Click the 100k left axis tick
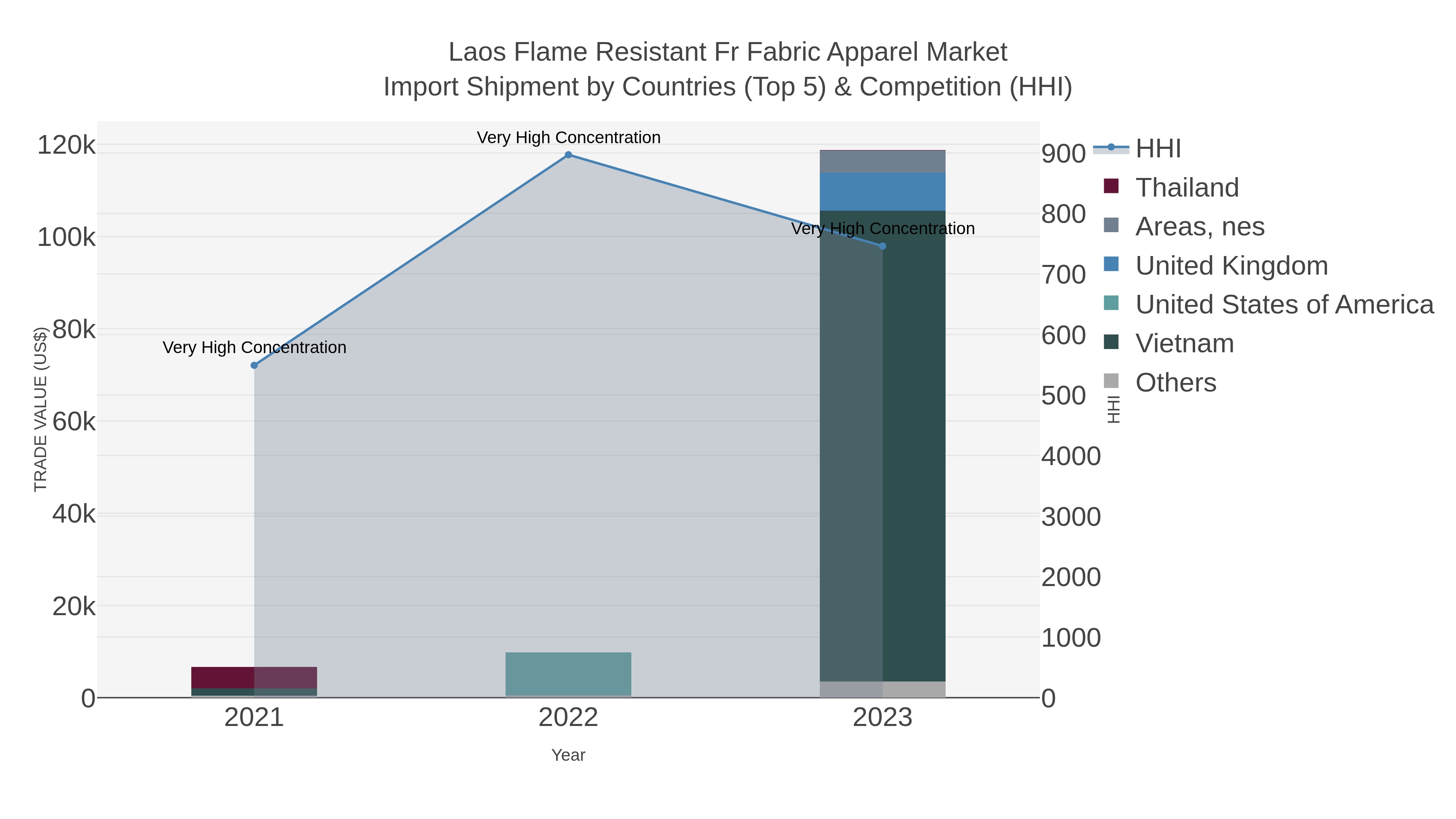1456x819 pixels. point(67,237)
